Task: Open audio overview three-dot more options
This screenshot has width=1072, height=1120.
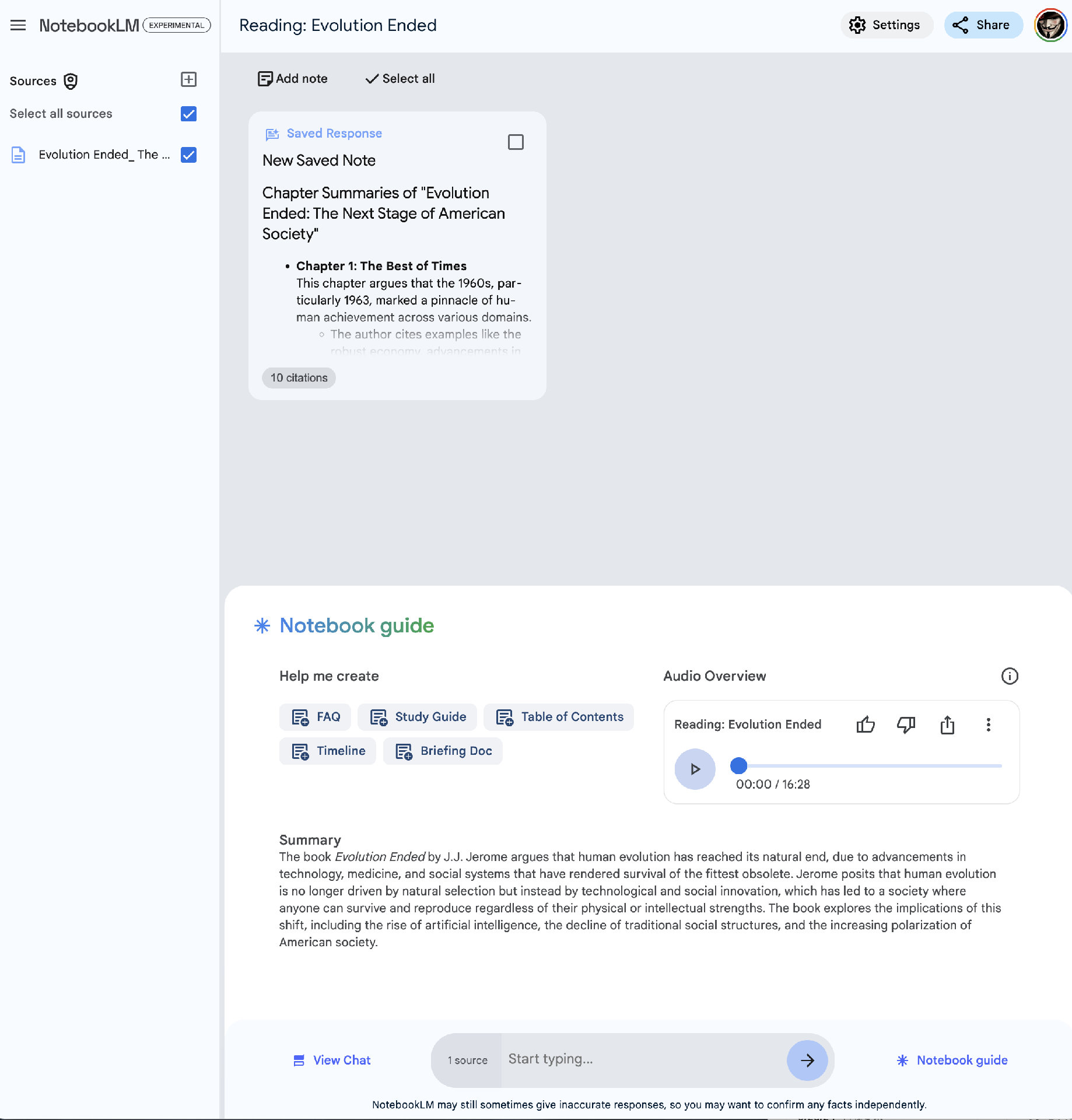Action: tap(988, 724)
